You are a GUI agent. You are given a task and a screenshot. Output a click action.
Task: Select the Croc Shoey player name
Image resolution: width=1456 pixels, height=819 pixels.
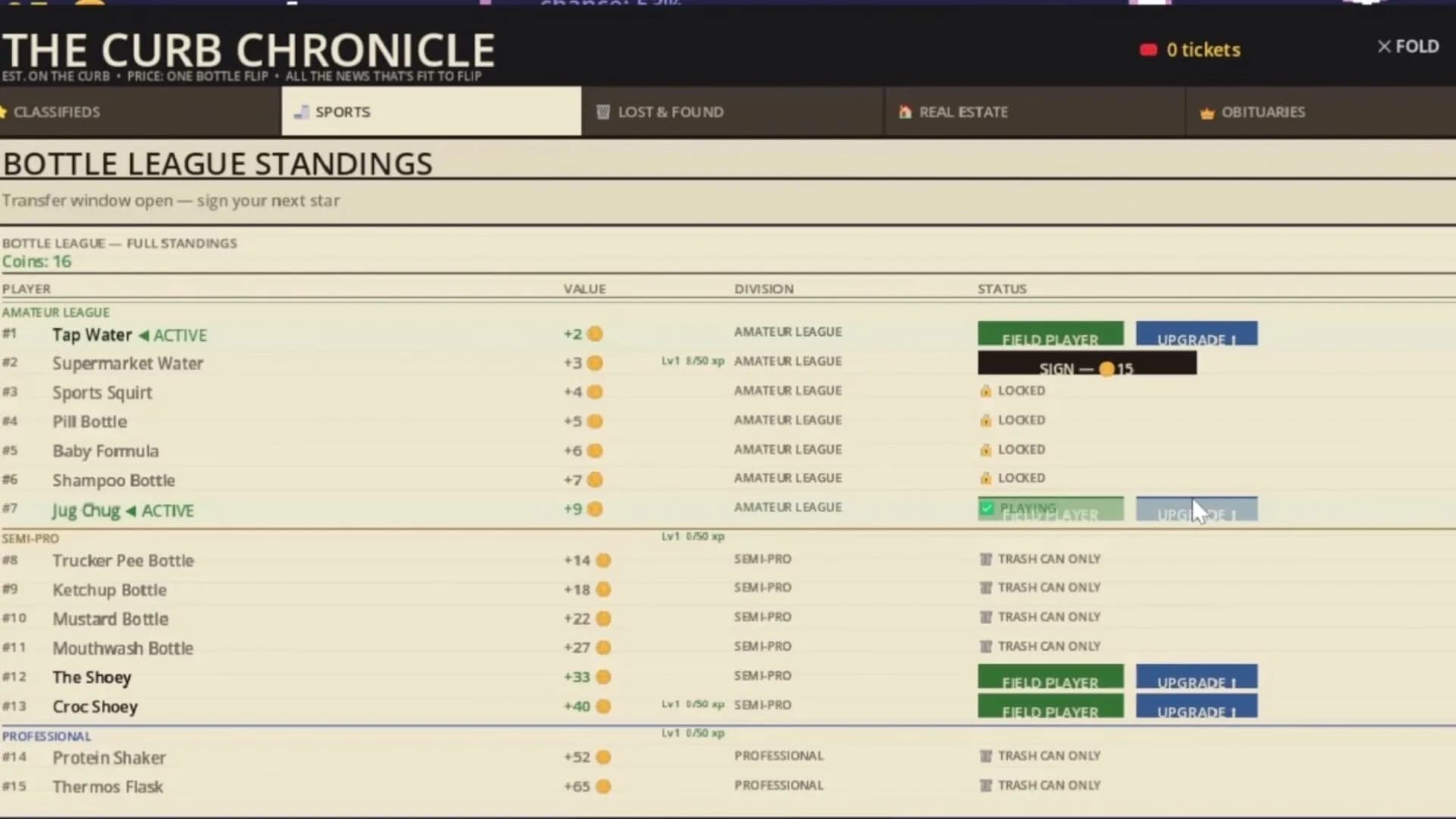[x=95, y=707]
